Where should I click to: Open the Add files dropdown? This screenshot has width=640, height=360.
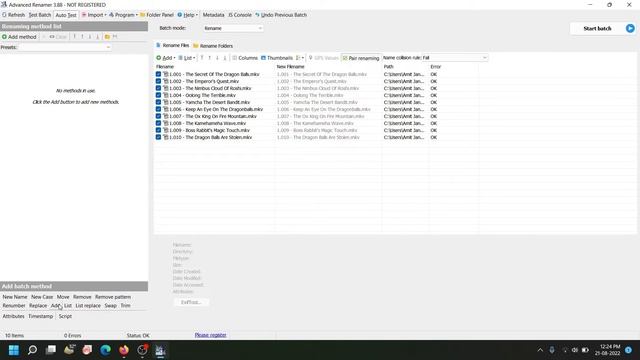tap(166, 58)
